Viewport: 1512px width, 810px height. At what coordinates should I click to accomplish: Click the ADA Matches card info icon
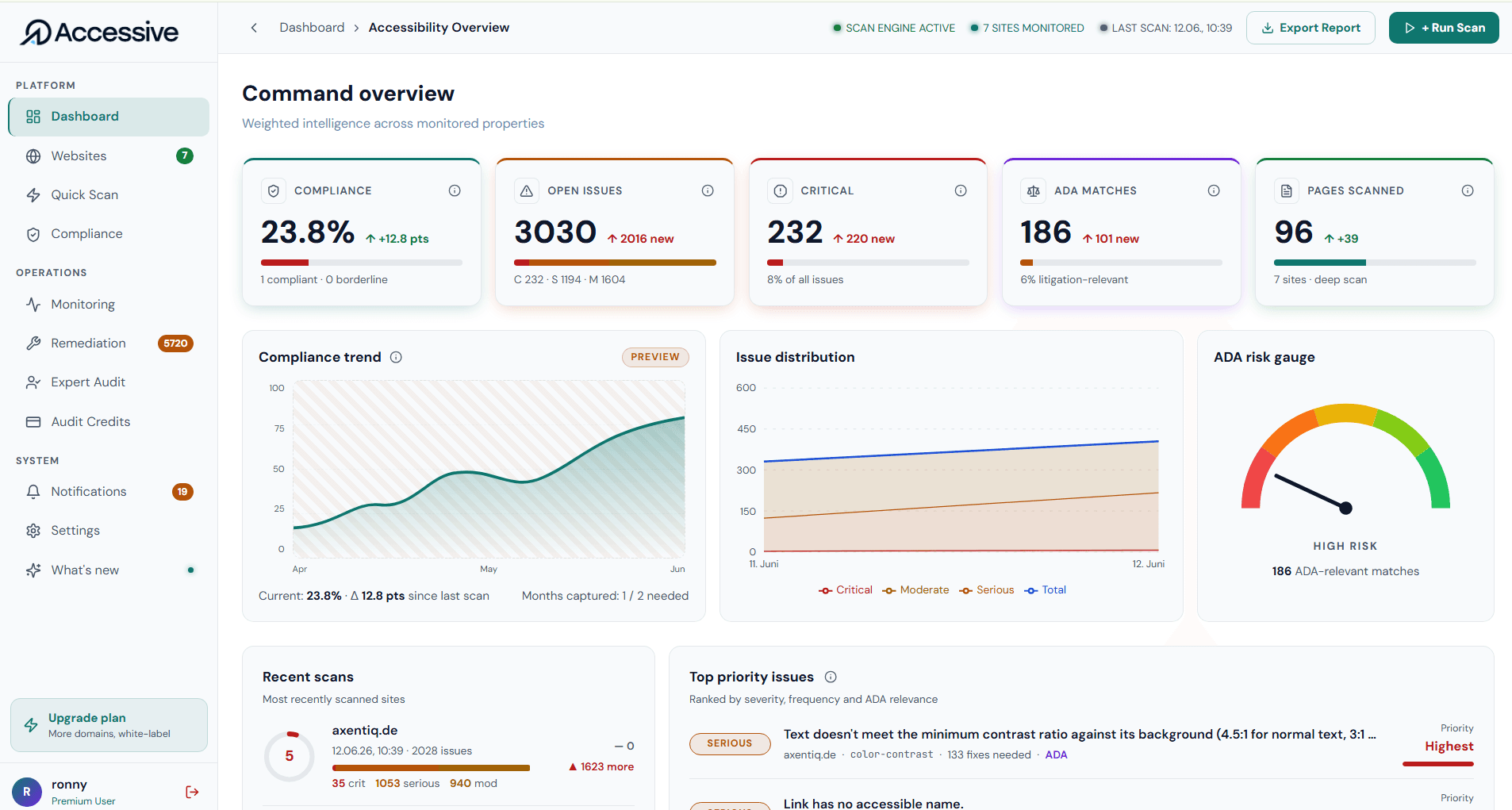1214,190
